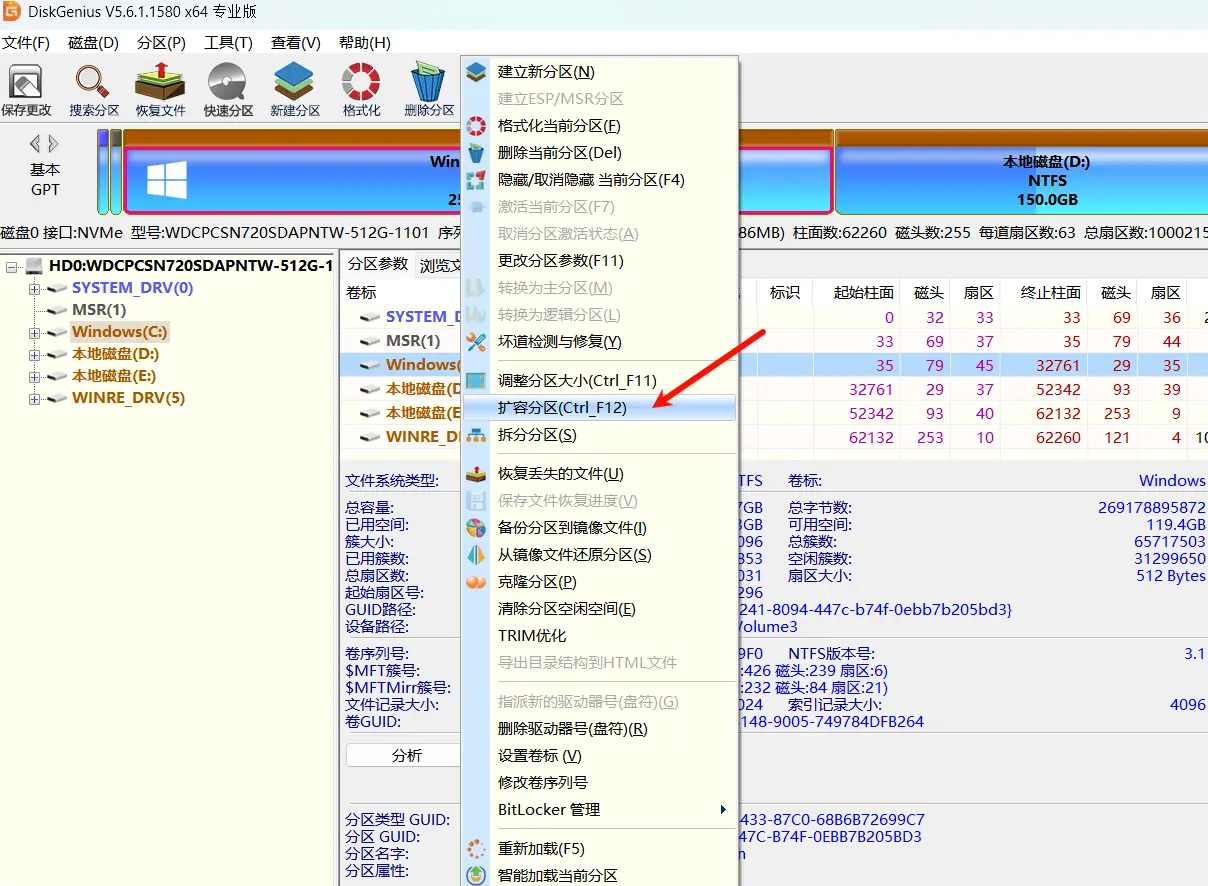
Task: Click the 从镜像文件还原分区 icon
Action: point(477,555)
